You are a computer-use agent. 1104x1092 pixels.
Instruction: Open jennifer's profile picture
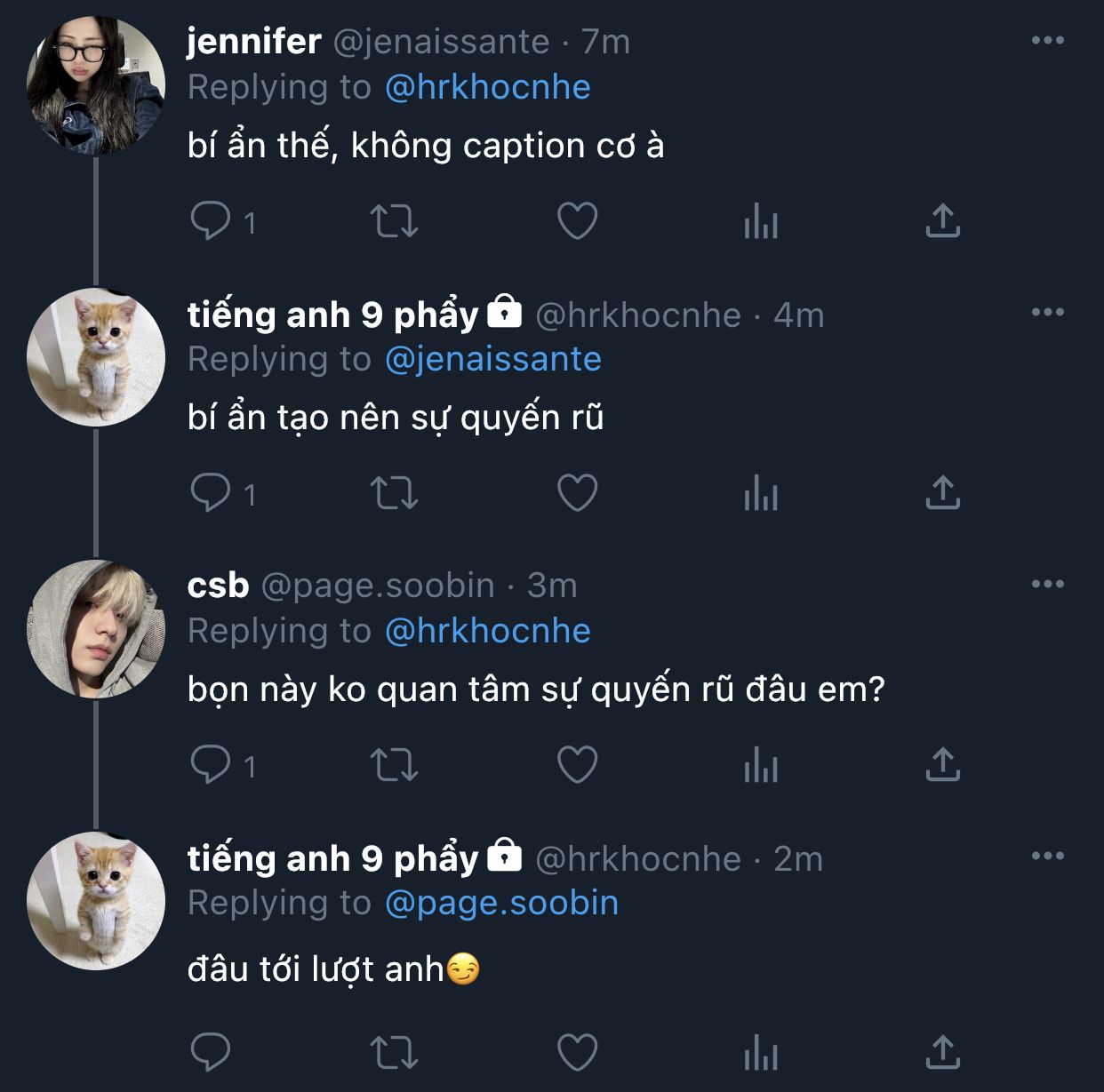[96, 86]
